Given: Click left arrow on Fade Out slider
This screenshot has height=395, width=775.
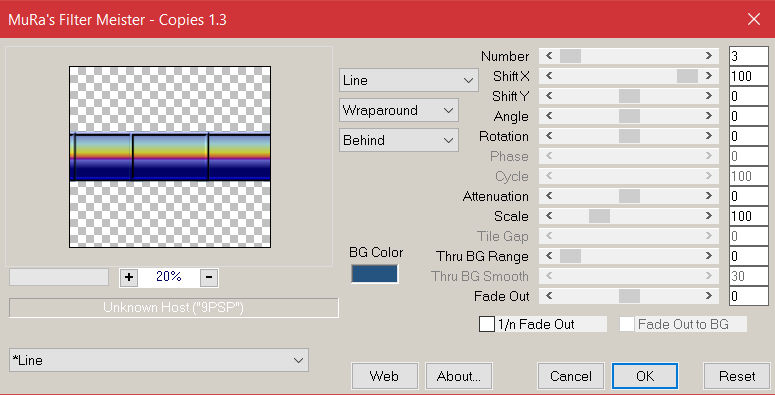Looking at the screenshot, I should click(549, 296).
